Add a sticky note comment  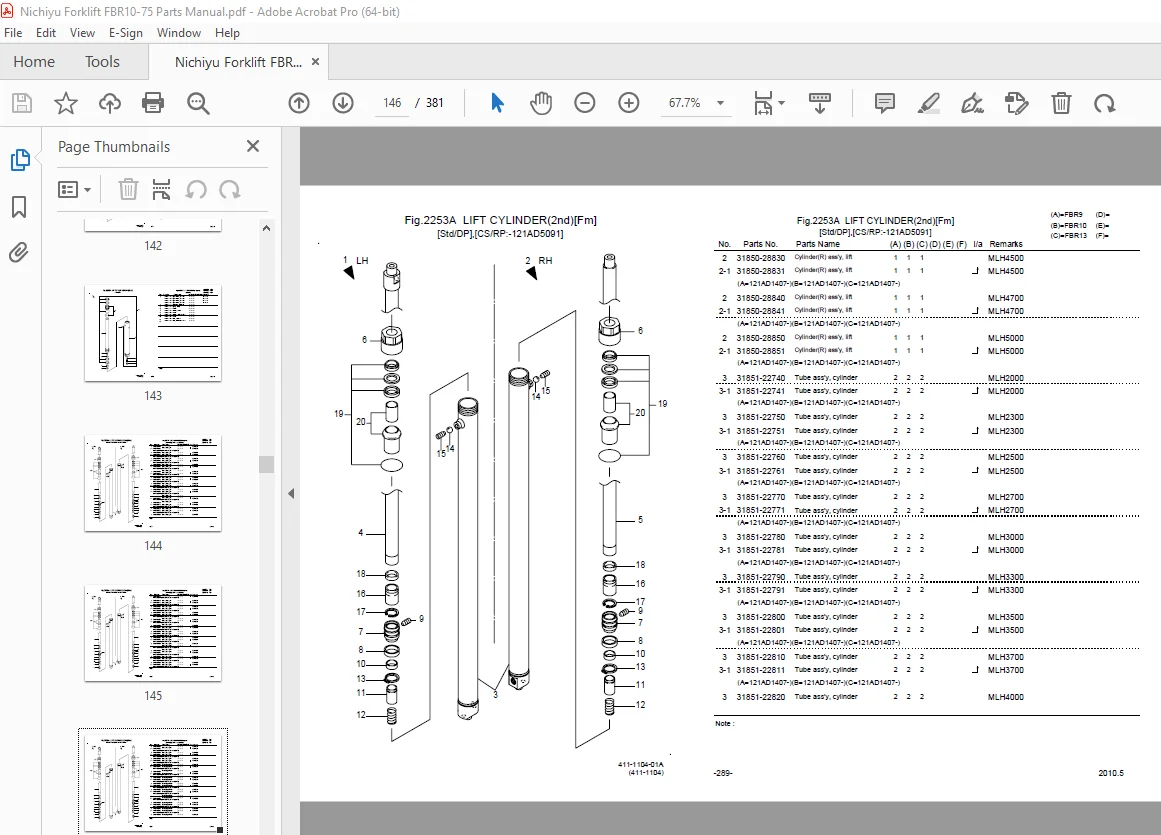point(885,103)
